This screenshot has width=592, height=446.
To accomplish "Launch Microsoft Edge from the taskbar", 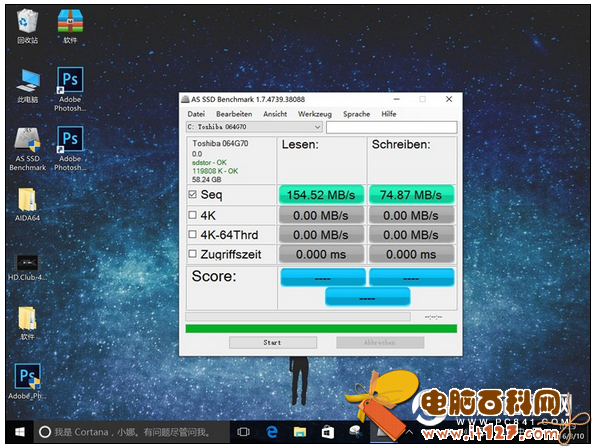I will 271,432.
